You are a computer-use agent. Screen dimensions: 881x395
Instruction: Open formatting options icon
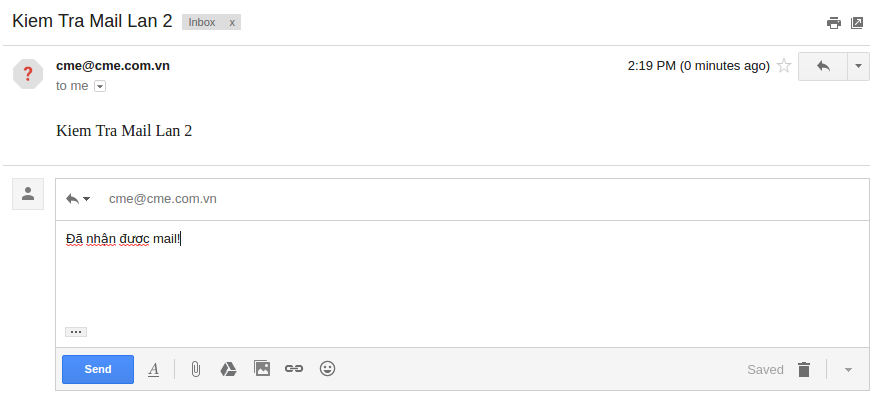pos(153,369)
